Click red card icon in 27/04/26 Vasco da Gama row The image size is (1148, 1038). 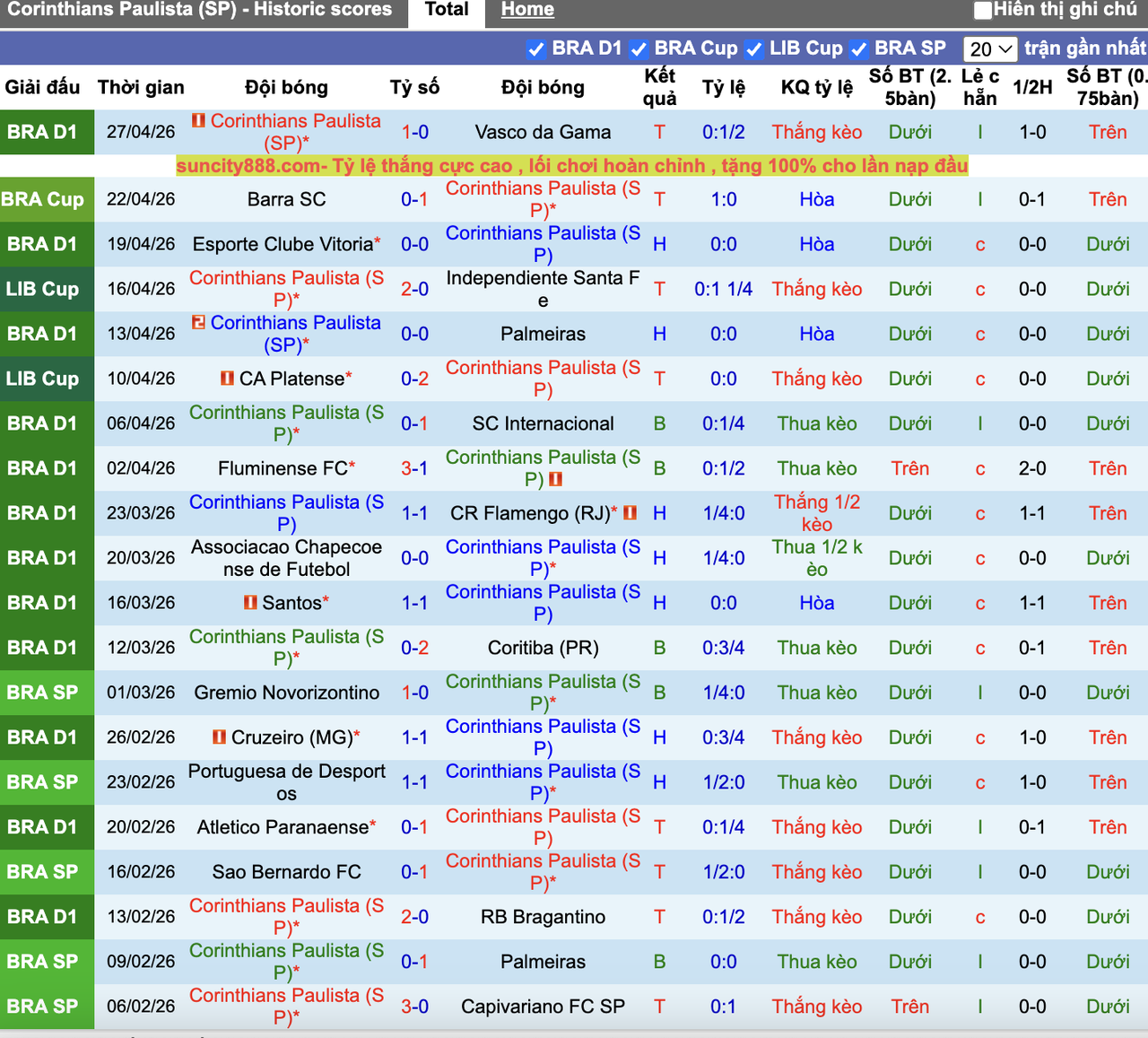click(198, 120)
